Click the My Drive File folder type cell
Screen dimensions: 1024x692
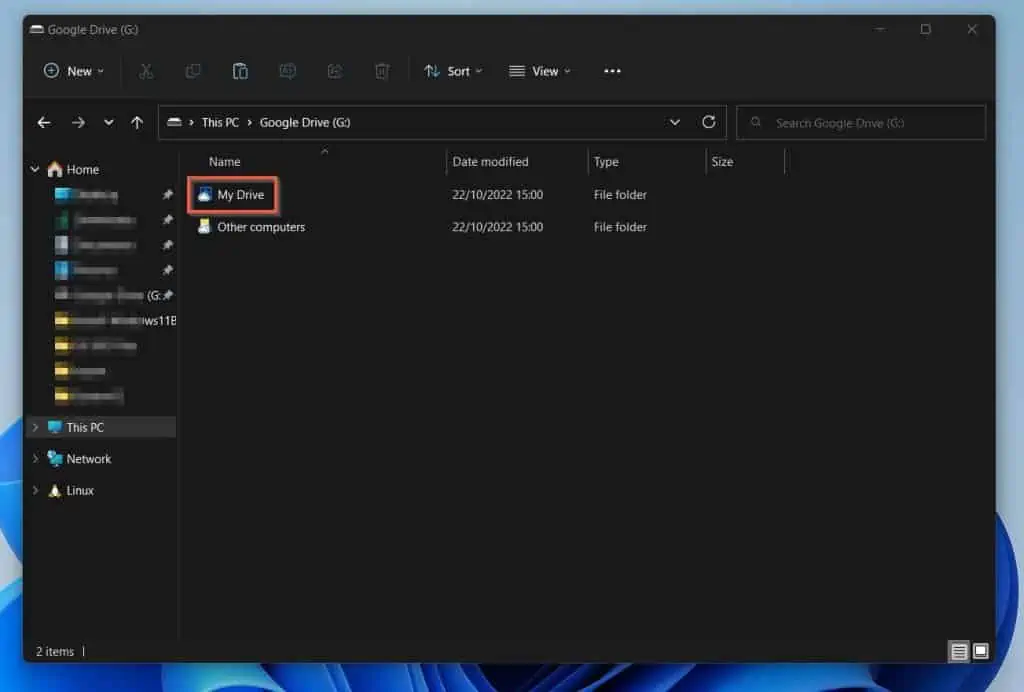[620, 195]
